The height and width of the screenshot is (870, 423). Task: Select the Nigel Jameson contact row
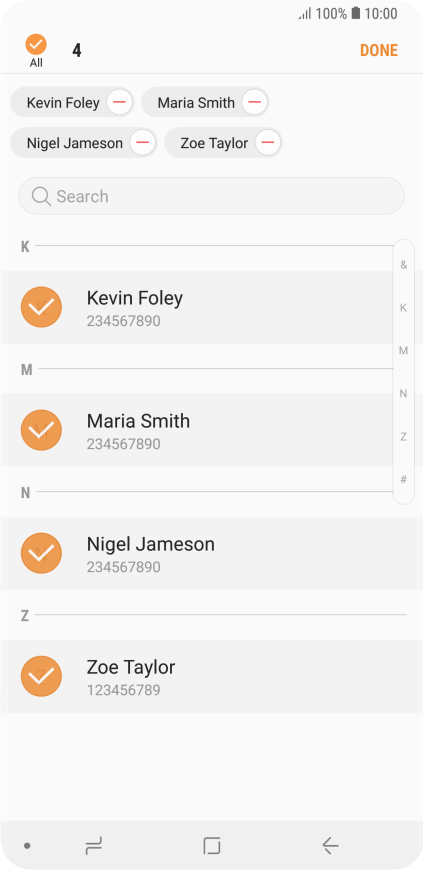coord(212,553)
